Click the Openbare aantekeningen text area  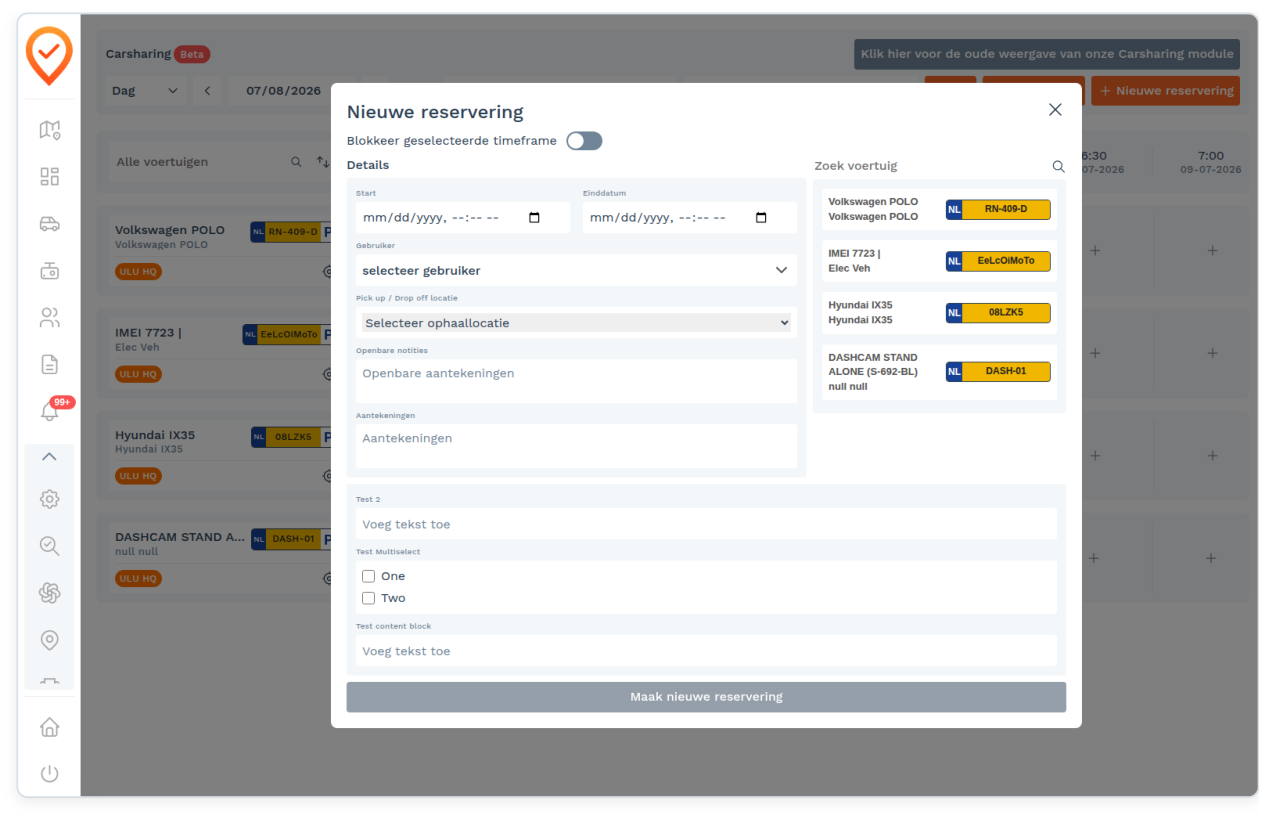pos(576,381)
